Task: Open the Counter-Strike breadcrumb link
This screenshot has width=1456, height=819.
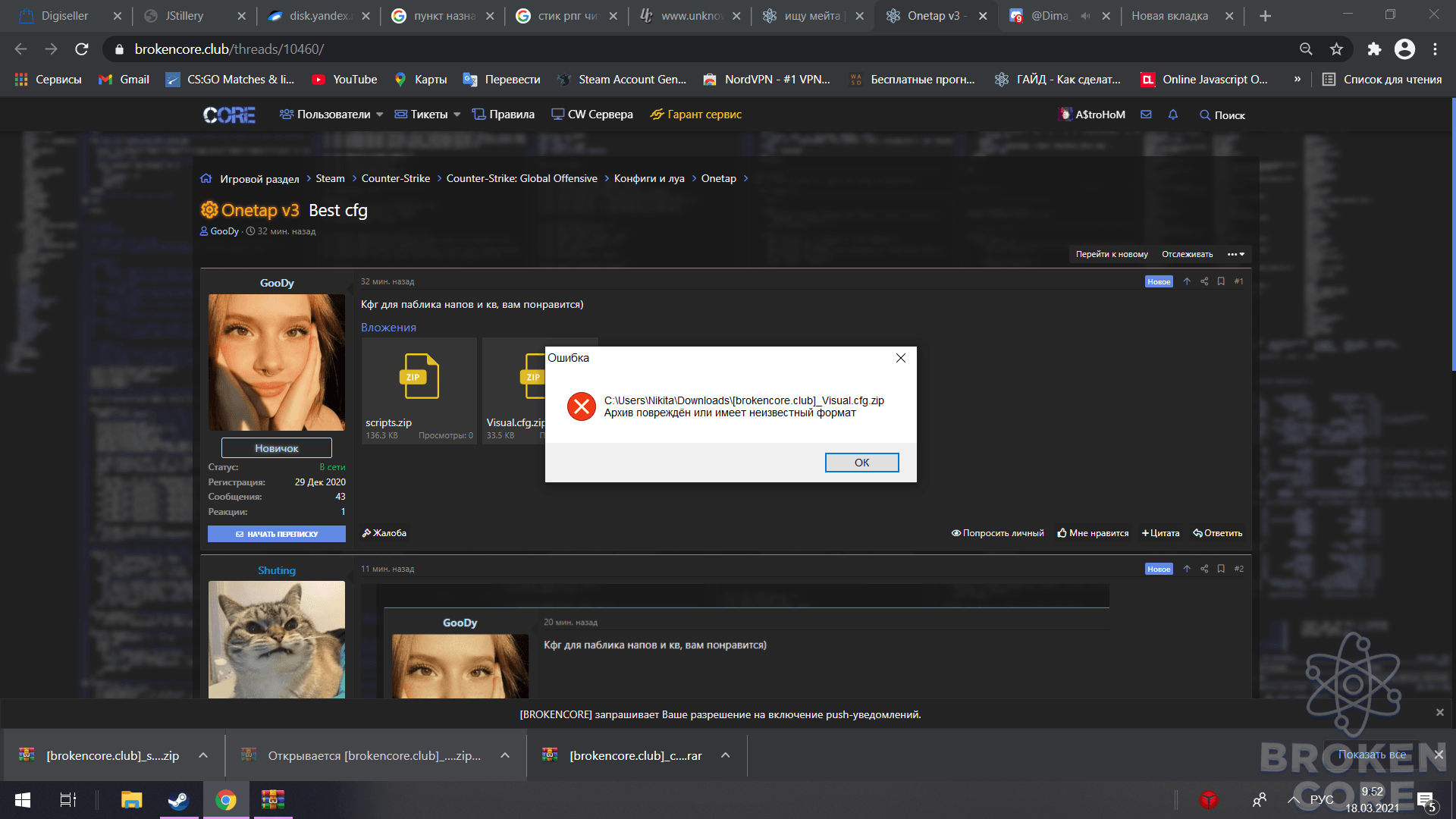Action: point(395,178)
